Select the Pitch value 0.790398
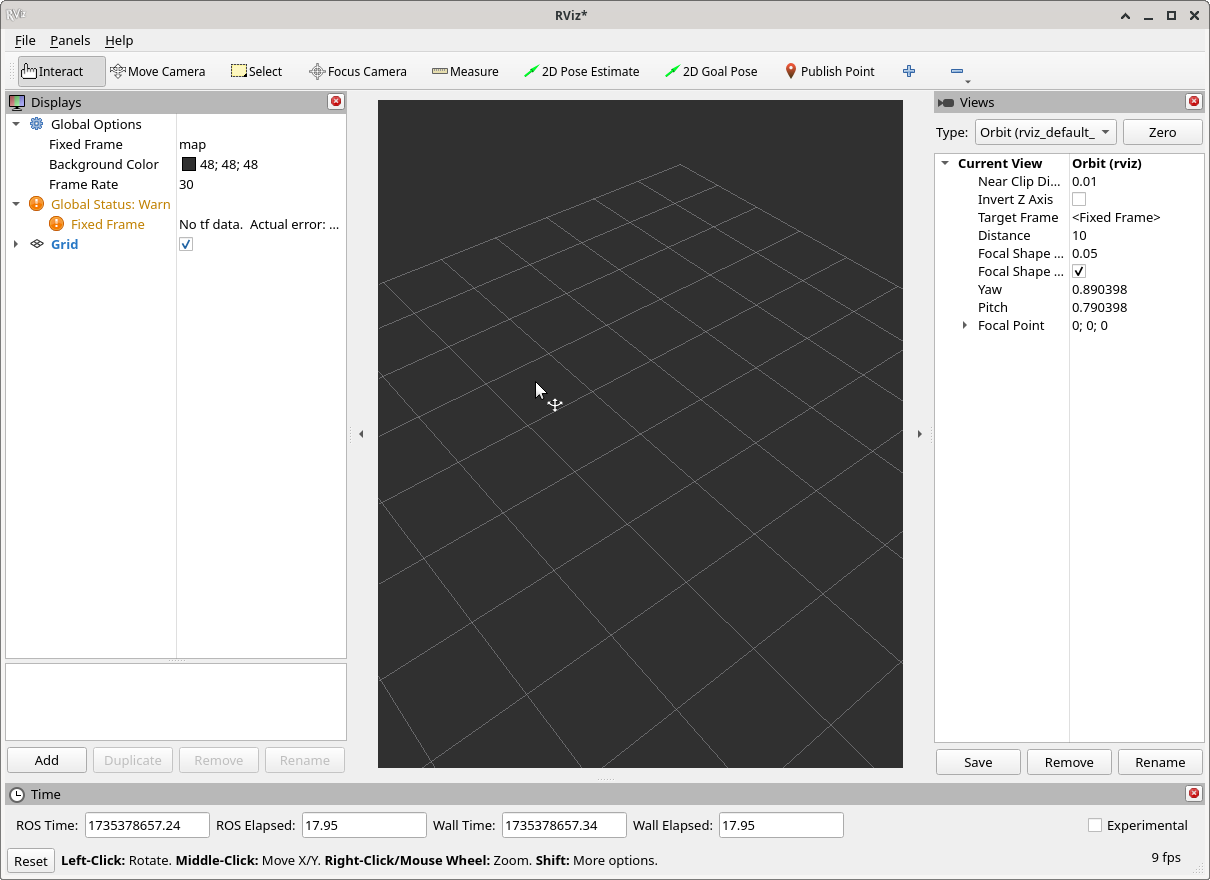 [1099, 307]
